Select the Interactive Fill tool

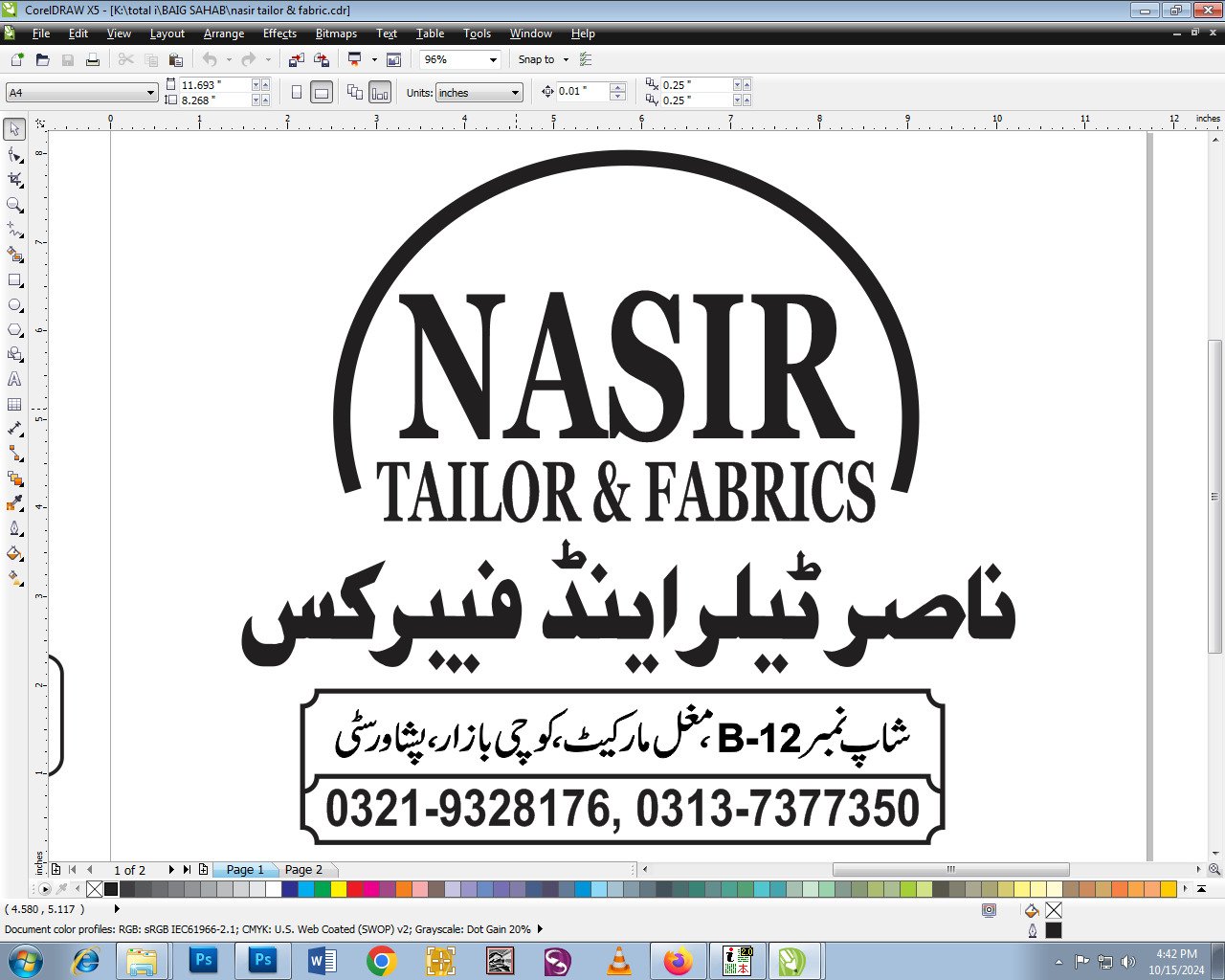point(14,578)
